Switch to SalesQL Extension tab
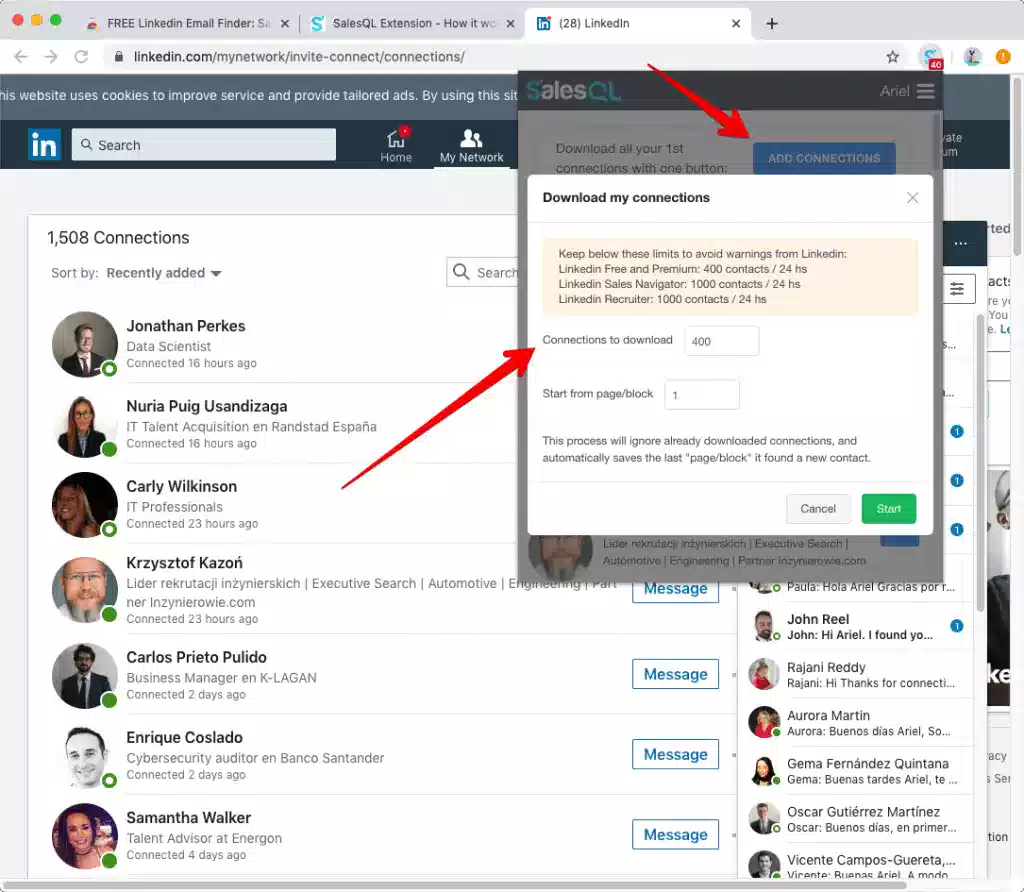Viewport: 1024px width, 892px height. tap(413, 24)
